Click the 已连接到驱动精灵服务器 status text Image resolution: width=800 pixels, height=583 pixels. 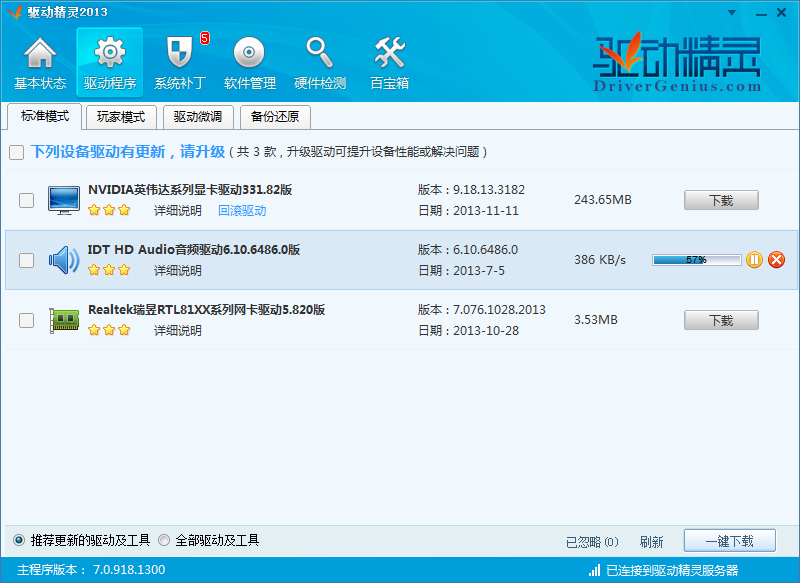point(672,570)
